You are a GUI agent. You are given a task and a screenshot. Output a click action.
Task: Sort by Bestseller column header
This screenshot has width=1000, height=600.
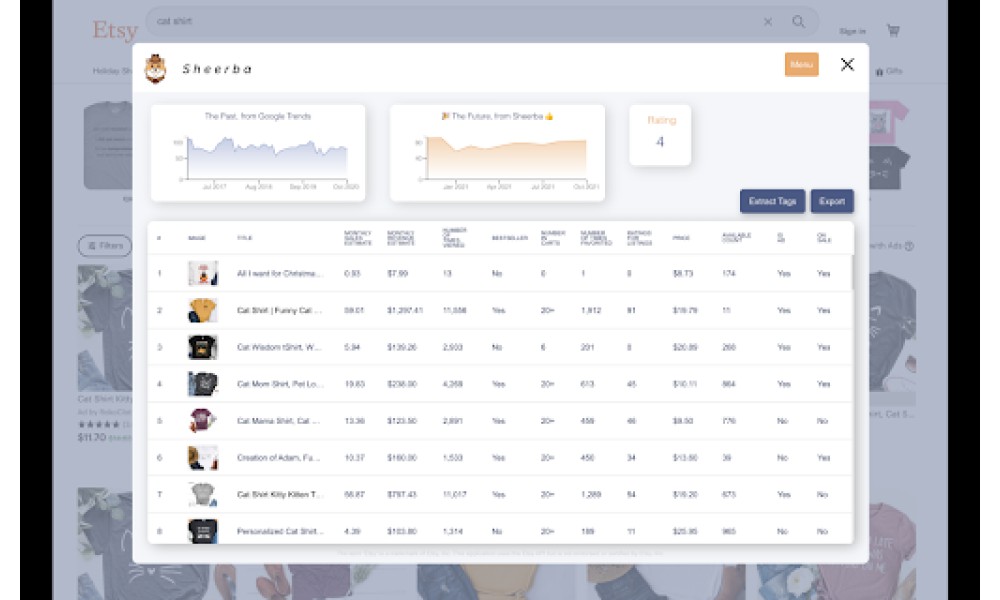click(x=510, y=238)
